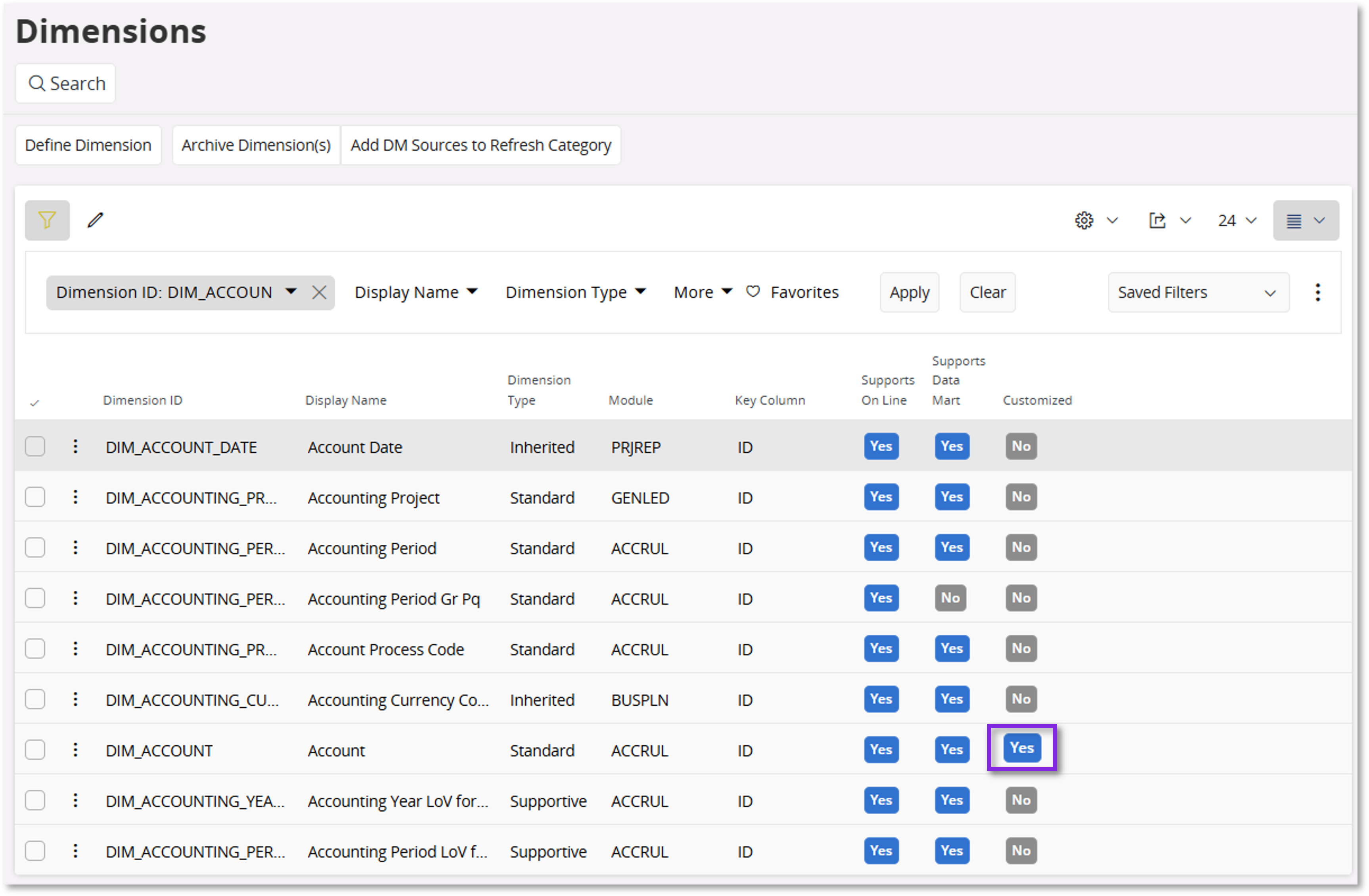
Task: Open the Saved Filters combo box
Action: [1199, 293]
